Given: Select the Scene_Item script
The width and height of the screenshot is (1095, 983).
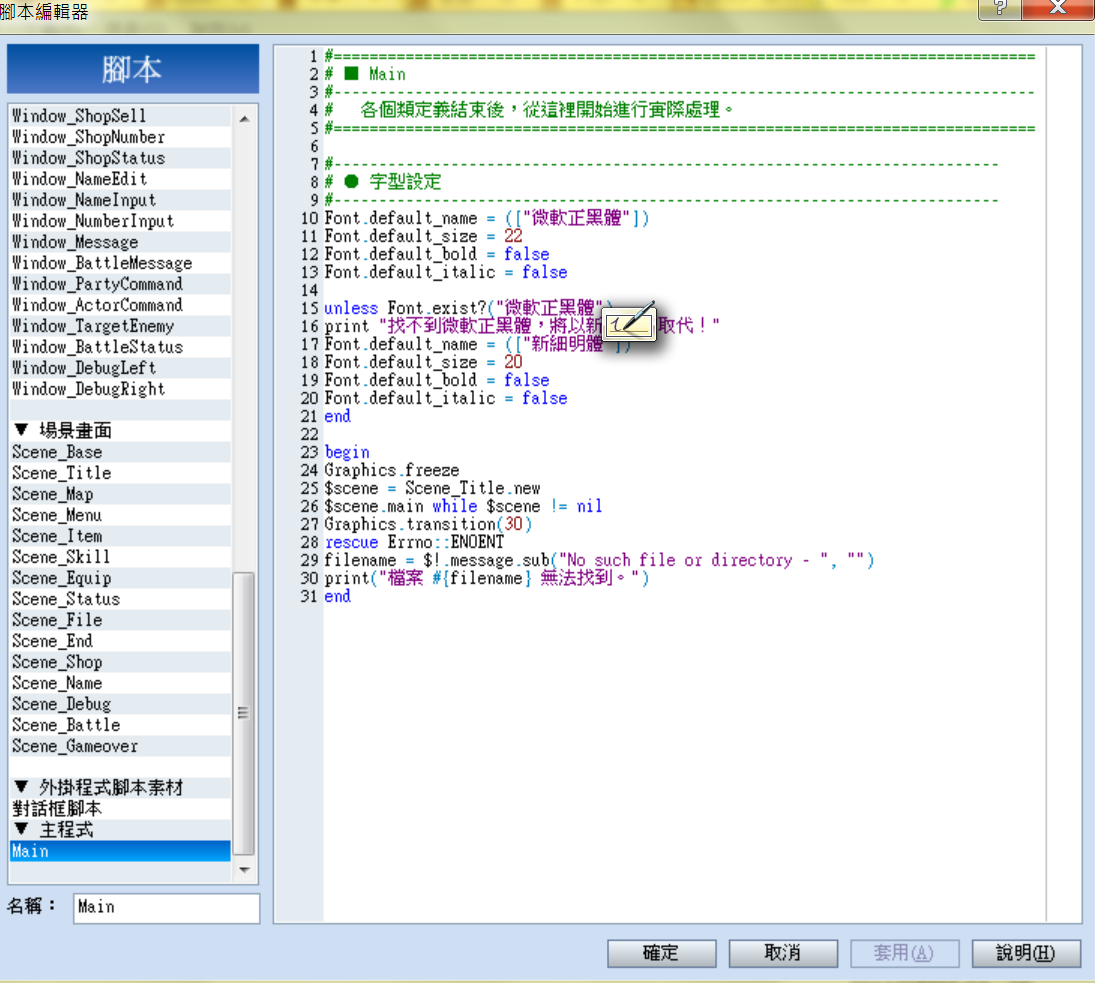Looking at the screenshot, I should point(120,536).
